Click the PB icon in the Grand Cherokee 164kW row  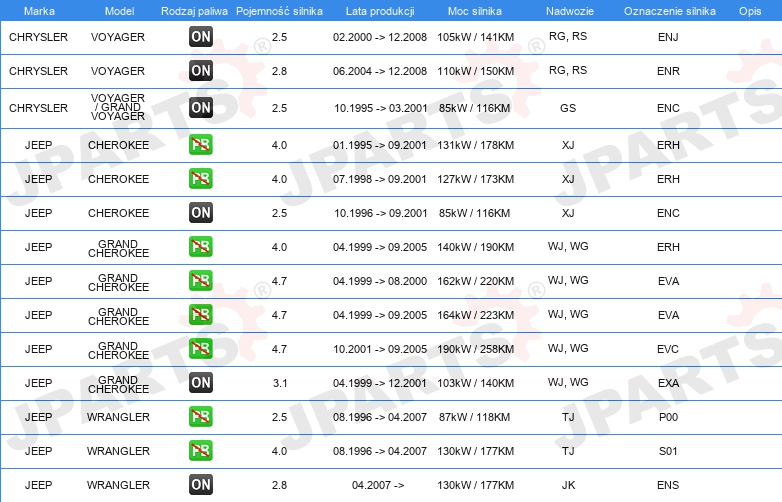[x=200, y=314]
